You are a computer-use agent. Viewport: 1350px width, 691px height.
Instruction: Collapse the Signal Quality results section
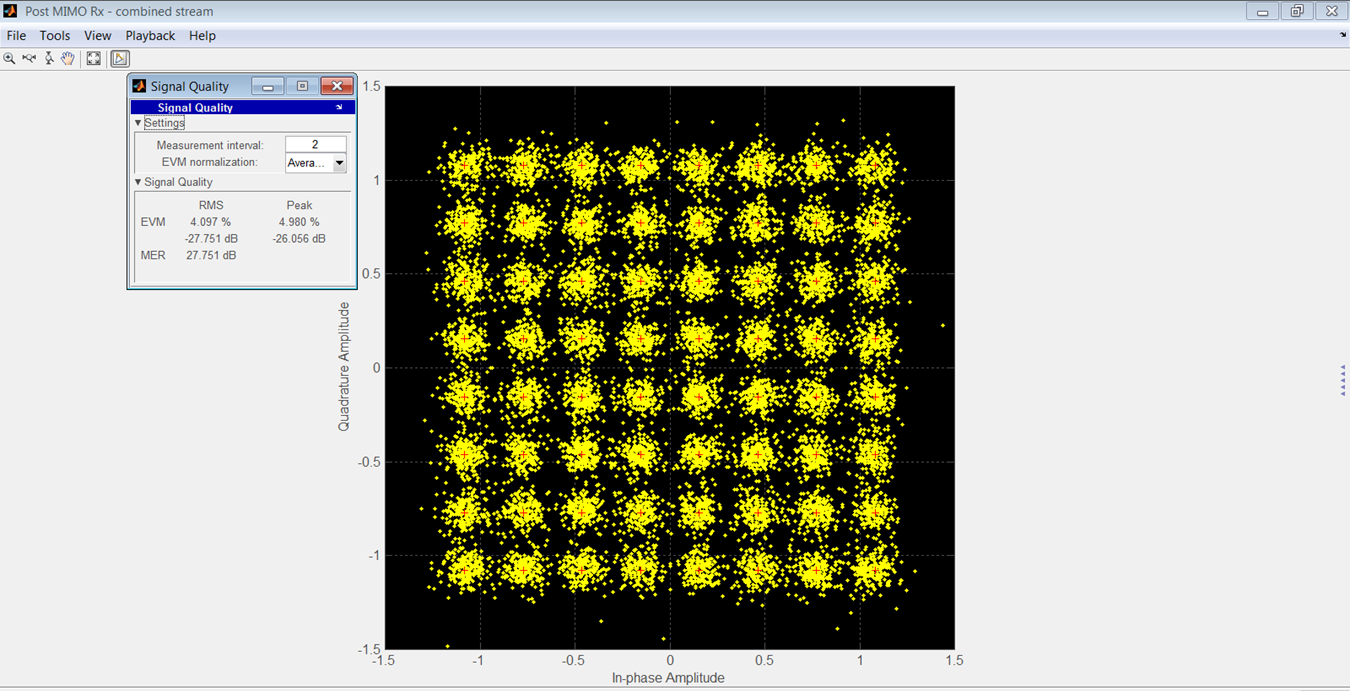tap(138, 182)
